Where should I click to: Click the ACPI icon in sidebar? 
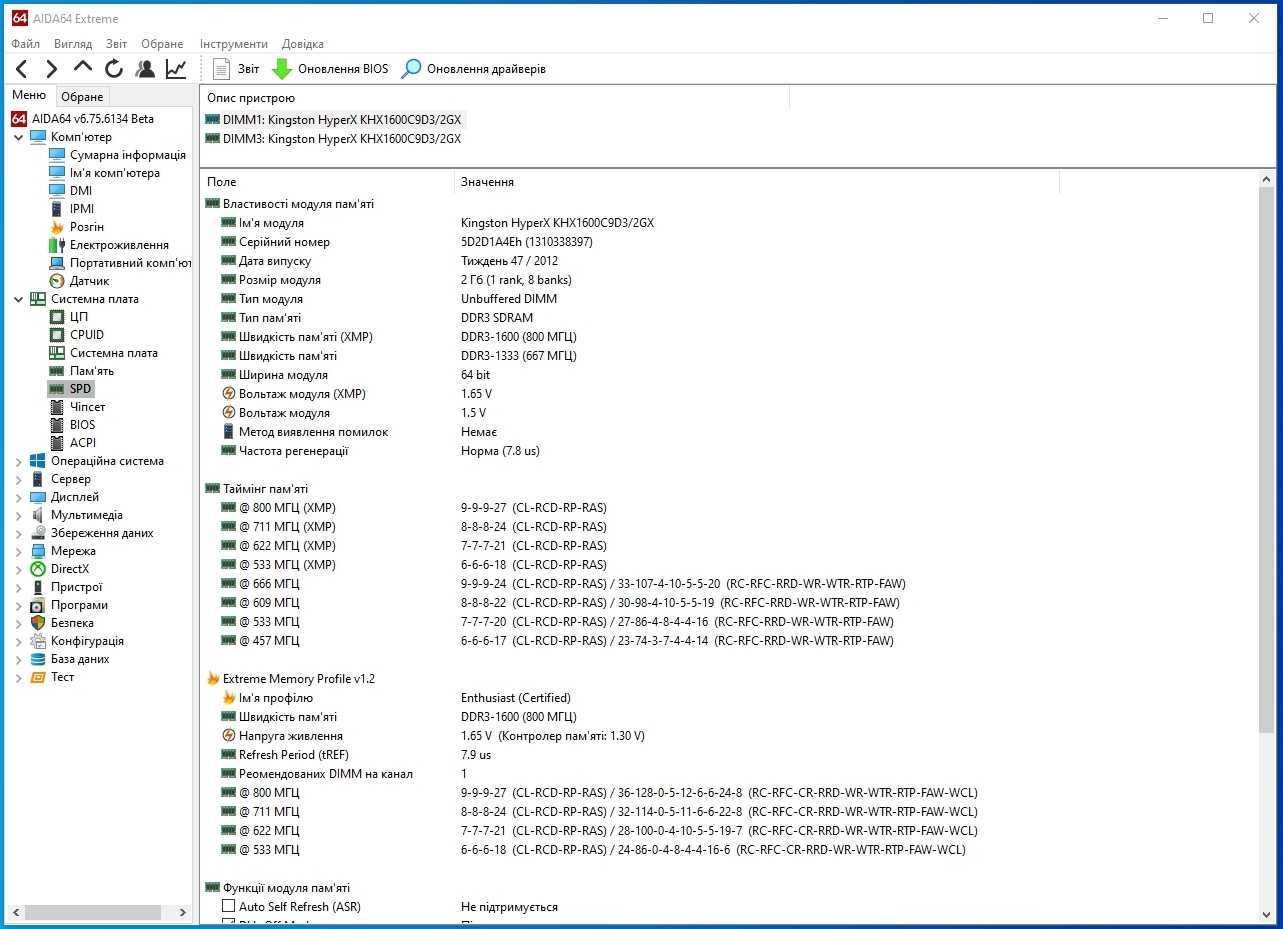[x=57, y=443]
